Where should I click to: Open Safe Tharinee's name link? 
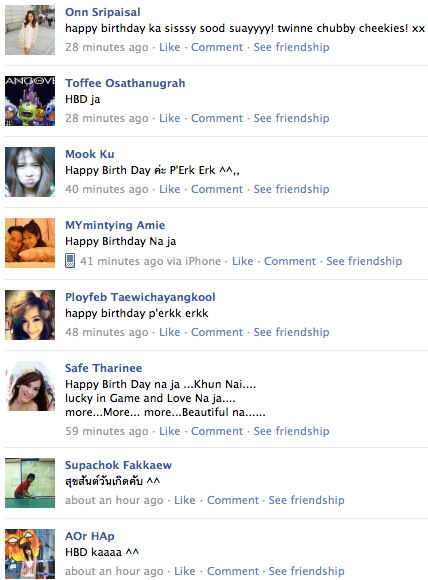click(104, 368)
